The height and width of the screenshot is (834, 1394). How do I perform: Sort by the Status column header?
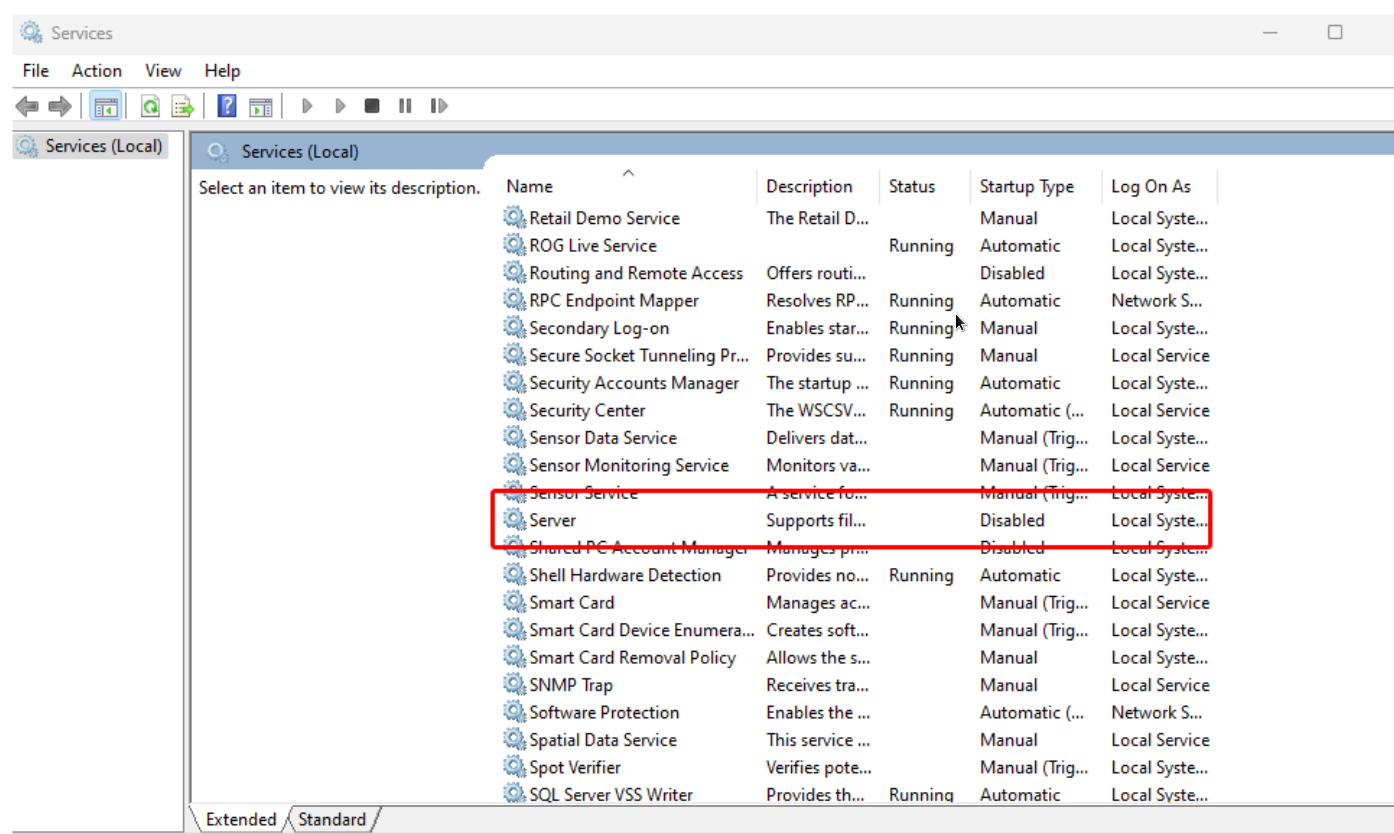tap(911, 186)
